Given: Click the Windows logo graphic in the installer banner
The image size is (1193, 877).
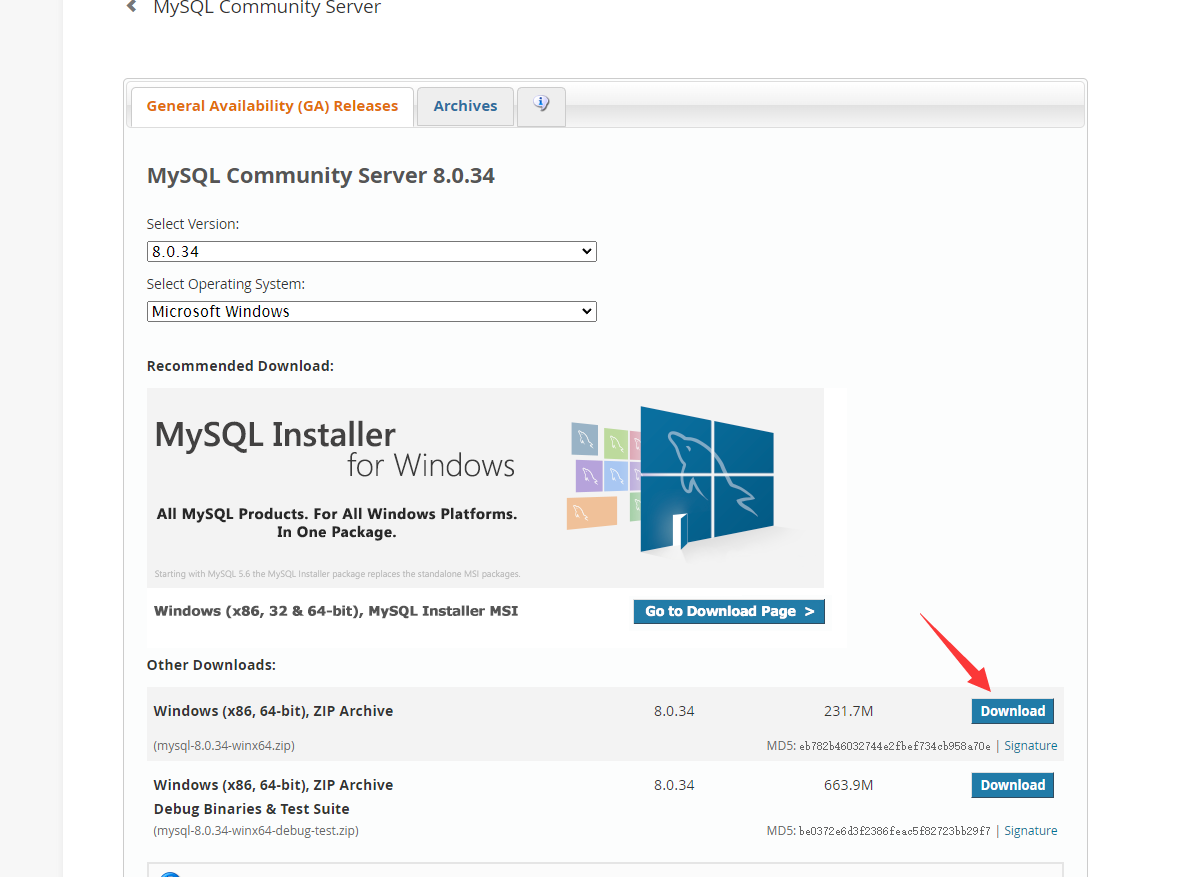Looking at the screenshot, I should pos(707,479).
